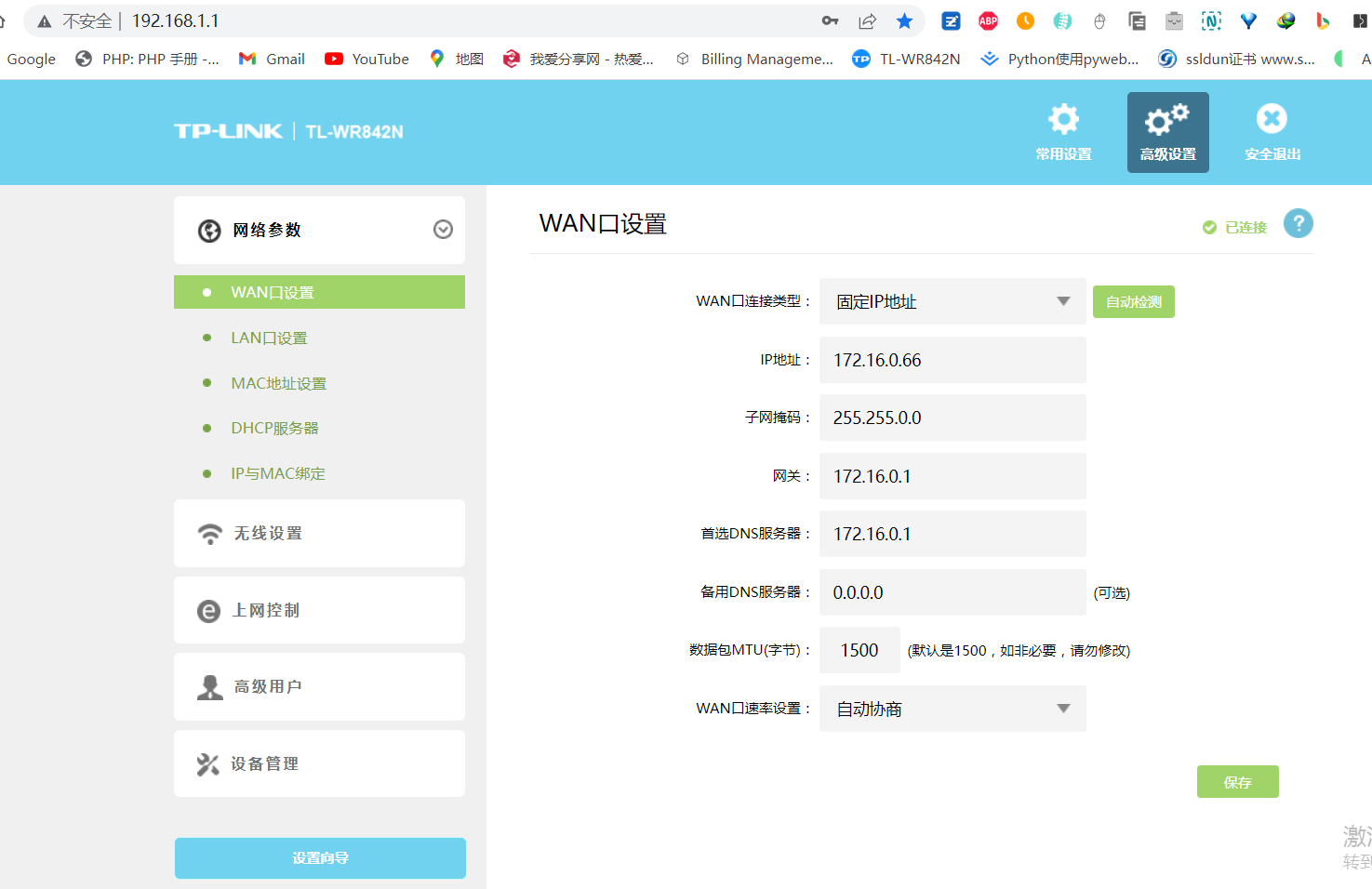Open IP与MAC绑定 in the sidebar

pyautogui.click(x=278, y=473)
